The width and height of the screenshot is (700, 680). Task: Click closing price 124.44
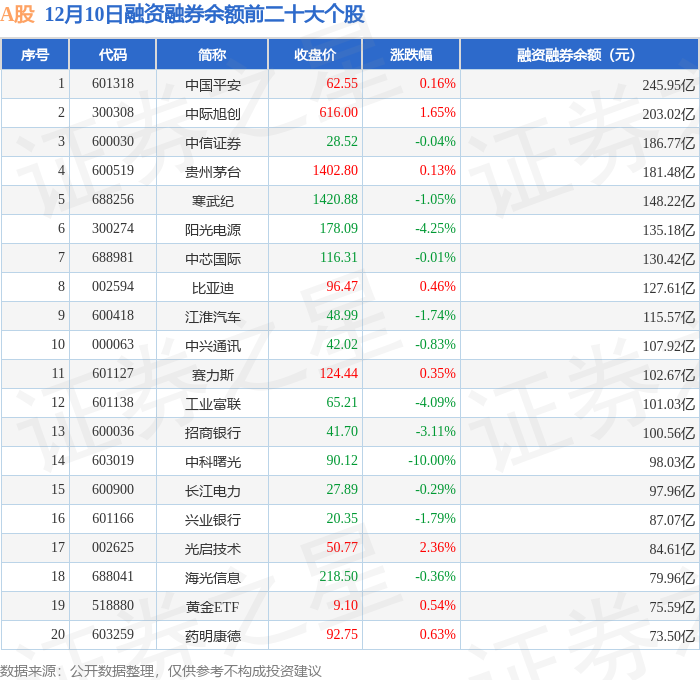338,374
